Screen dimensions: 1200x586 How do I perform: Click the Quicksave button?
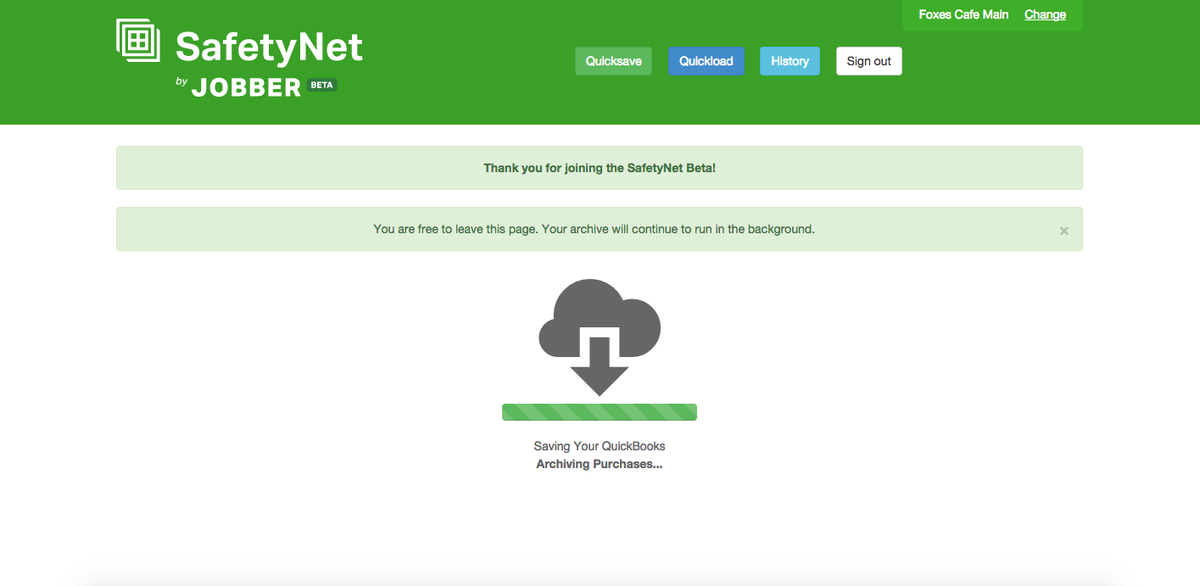coord(613,61)
